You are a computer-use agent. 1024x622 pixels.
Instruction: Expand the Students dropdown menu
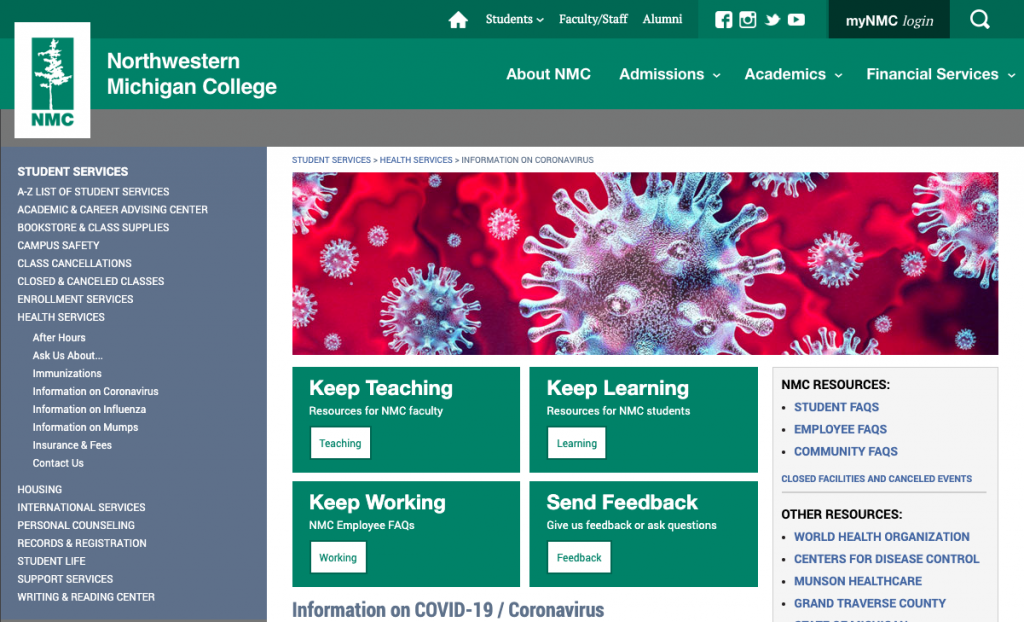tap(514, 20)
